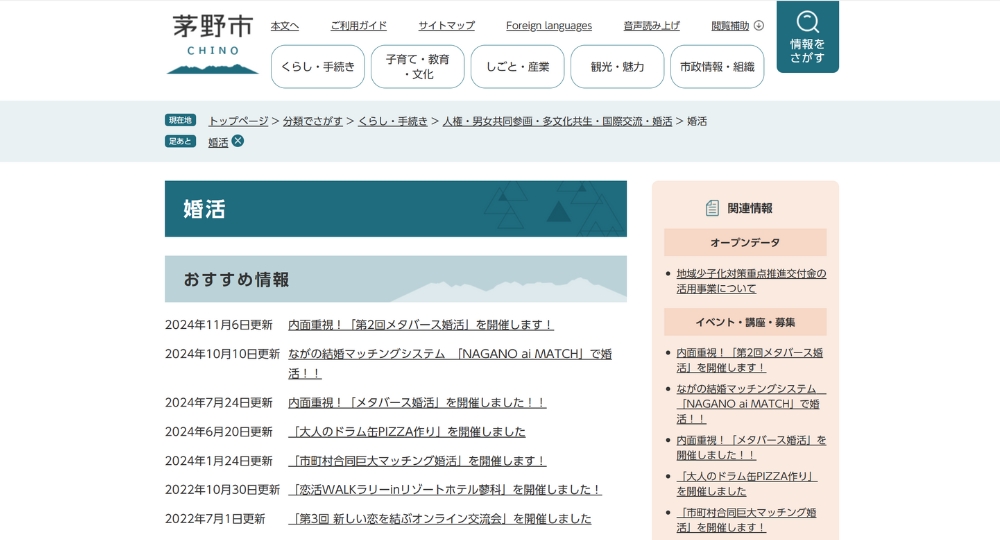The width and height of the screenshot is (1000, 540).
Task: Open the search magnifier button
Action: 807,37
